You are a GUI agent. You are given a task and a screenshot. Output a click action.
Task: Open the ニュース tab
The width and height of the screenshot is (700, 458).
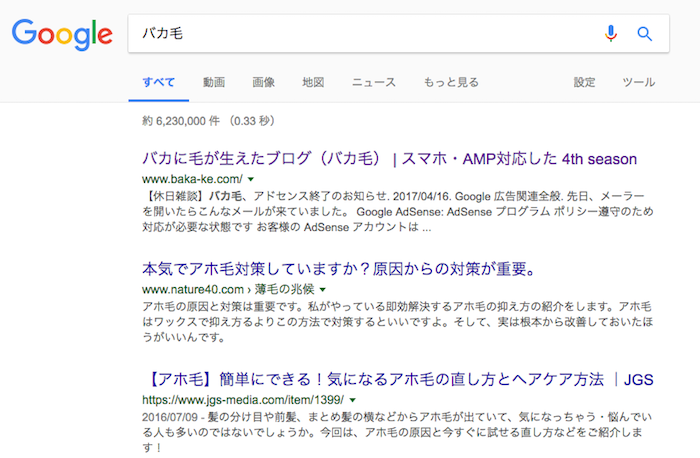point(373,82)
